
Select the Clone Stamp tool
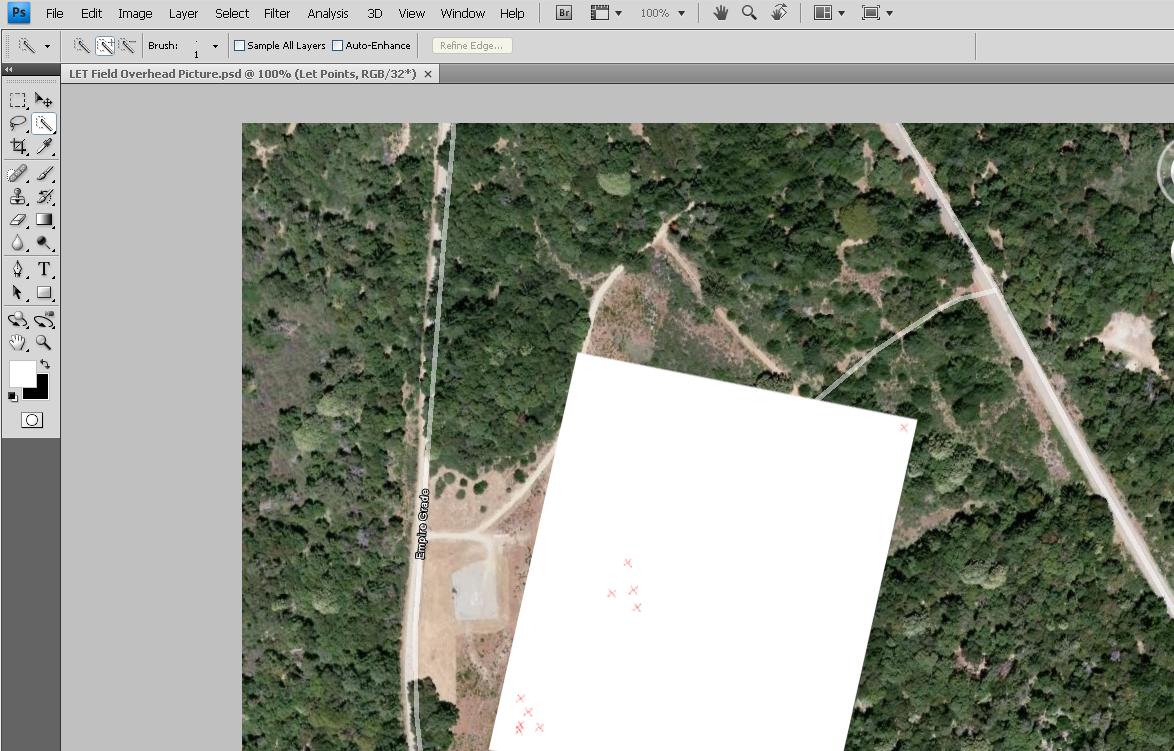tap(18, 197)
